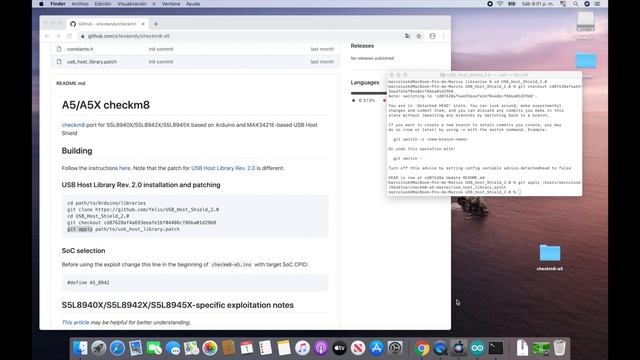Open App Store in dock
The width and height of the screenshot is (640, 360).
[376, 348]
